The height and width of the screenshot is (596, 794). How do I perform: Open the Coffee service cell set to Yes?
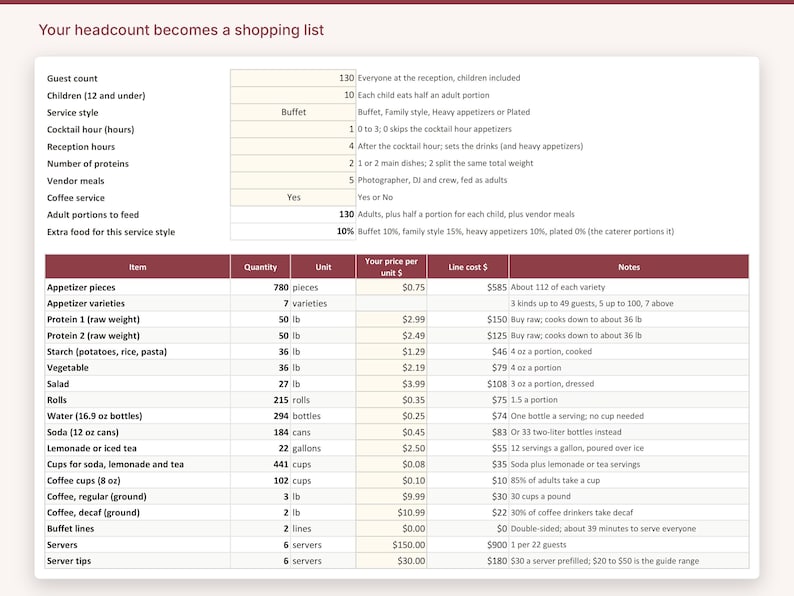293,197
